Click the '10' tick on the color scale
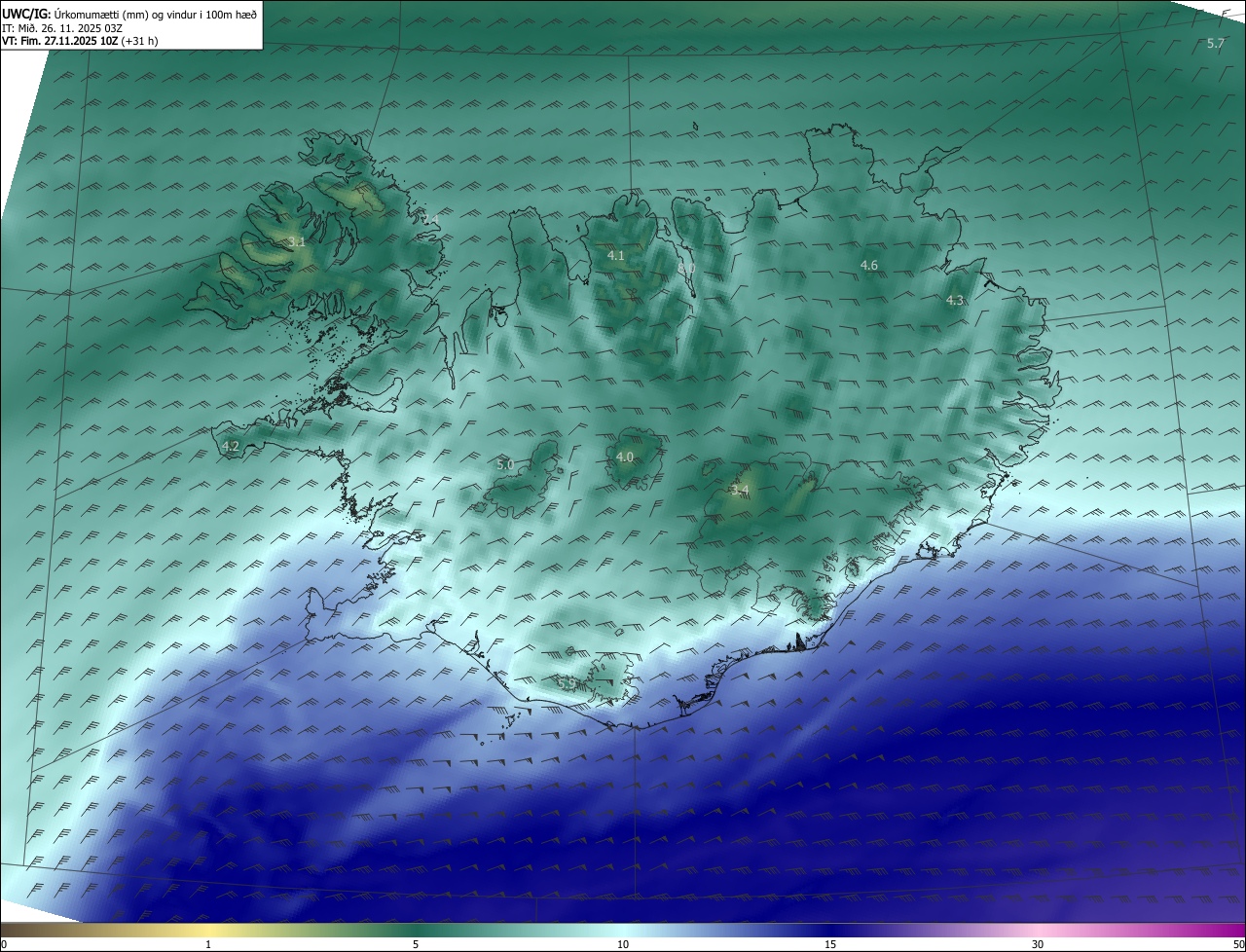This screenshot has height=952, width=1246. (x=623, y=944)
